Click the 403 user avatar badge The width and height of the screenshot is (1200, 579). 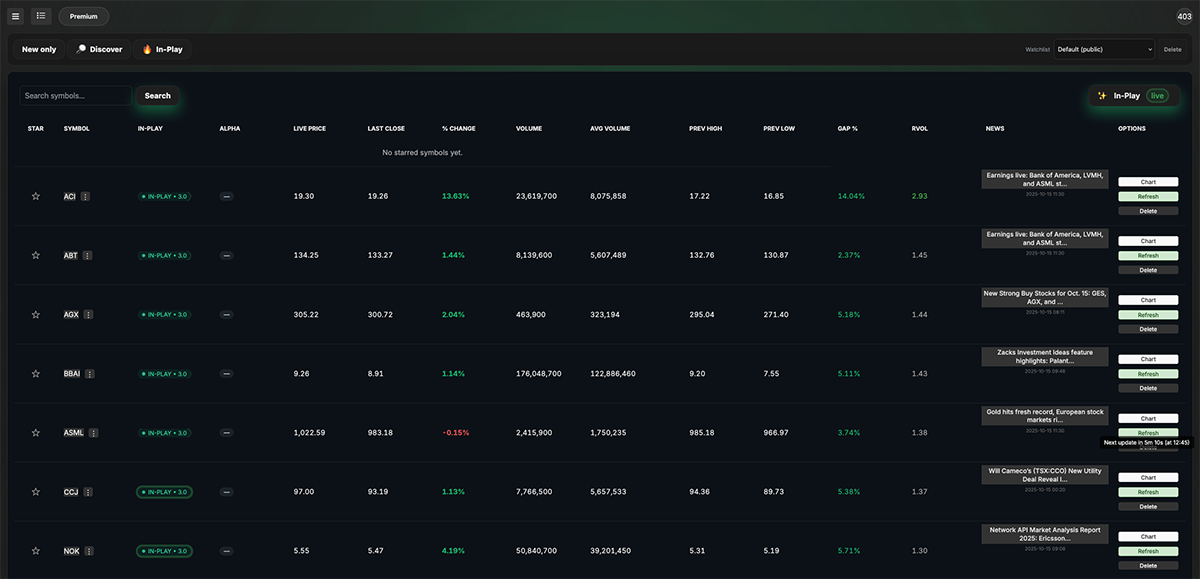pyautogui.click(x=1184, y=16)
